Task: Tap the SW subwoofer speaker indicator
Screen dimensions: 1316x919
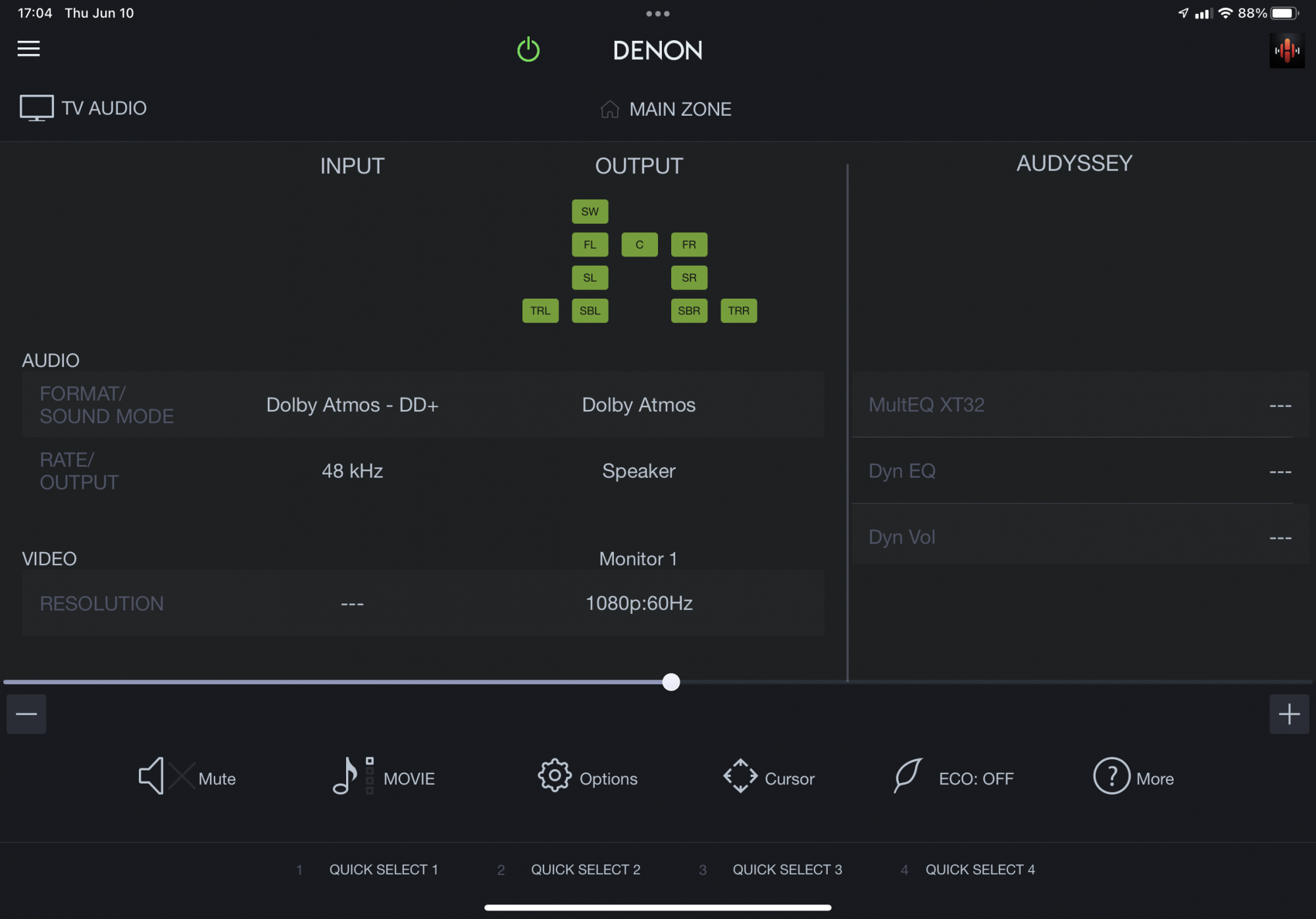Action: click(590, 212)
